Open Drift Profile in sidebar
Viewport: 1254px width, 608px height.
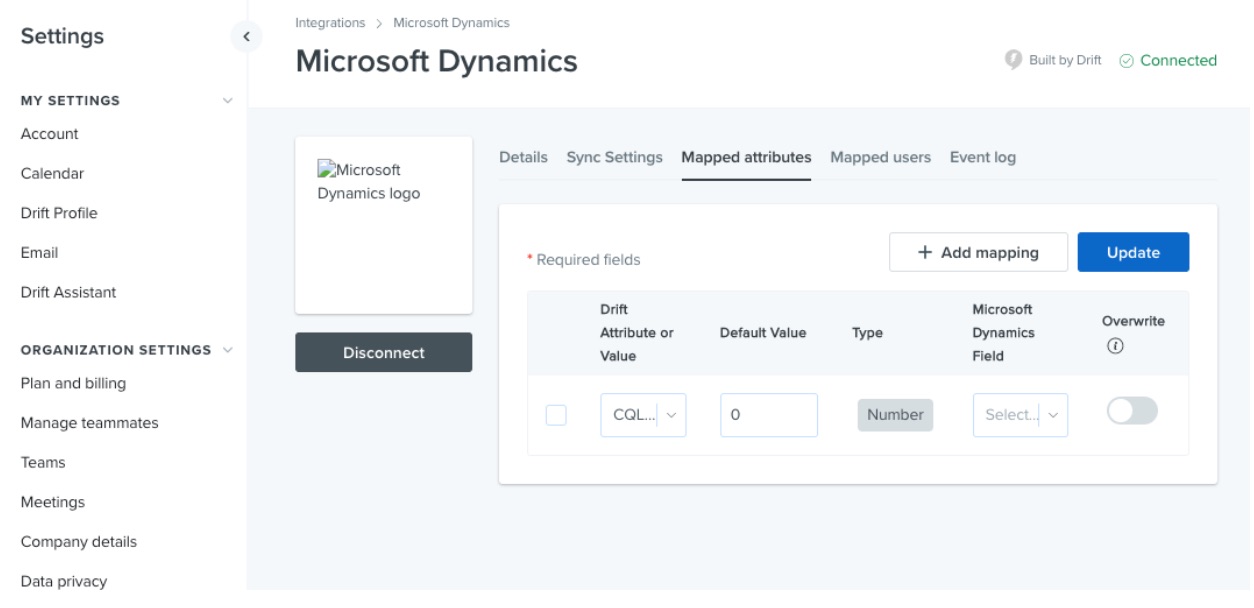(x=59, y=213)
